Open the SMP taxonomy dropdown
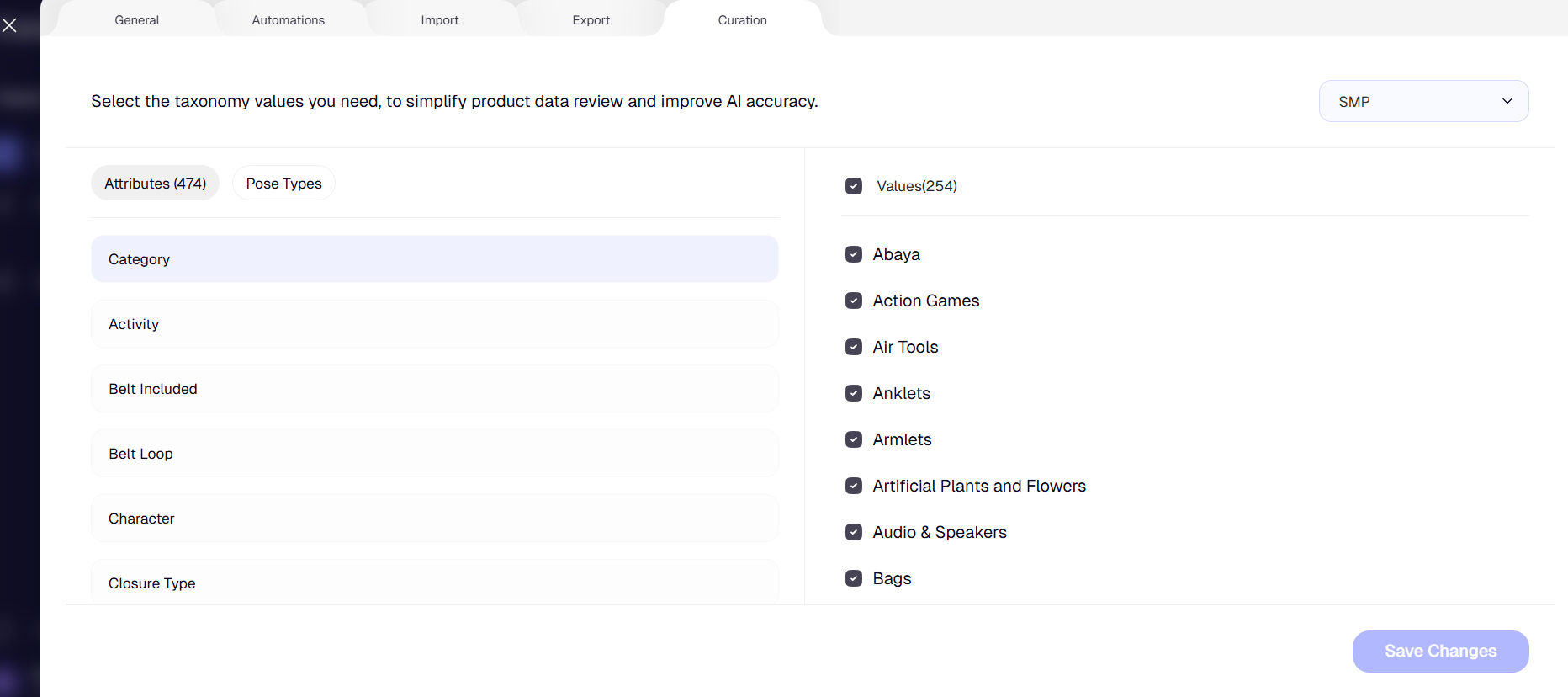Viewport: 1568px width, 697px height. pos(1423,101)
